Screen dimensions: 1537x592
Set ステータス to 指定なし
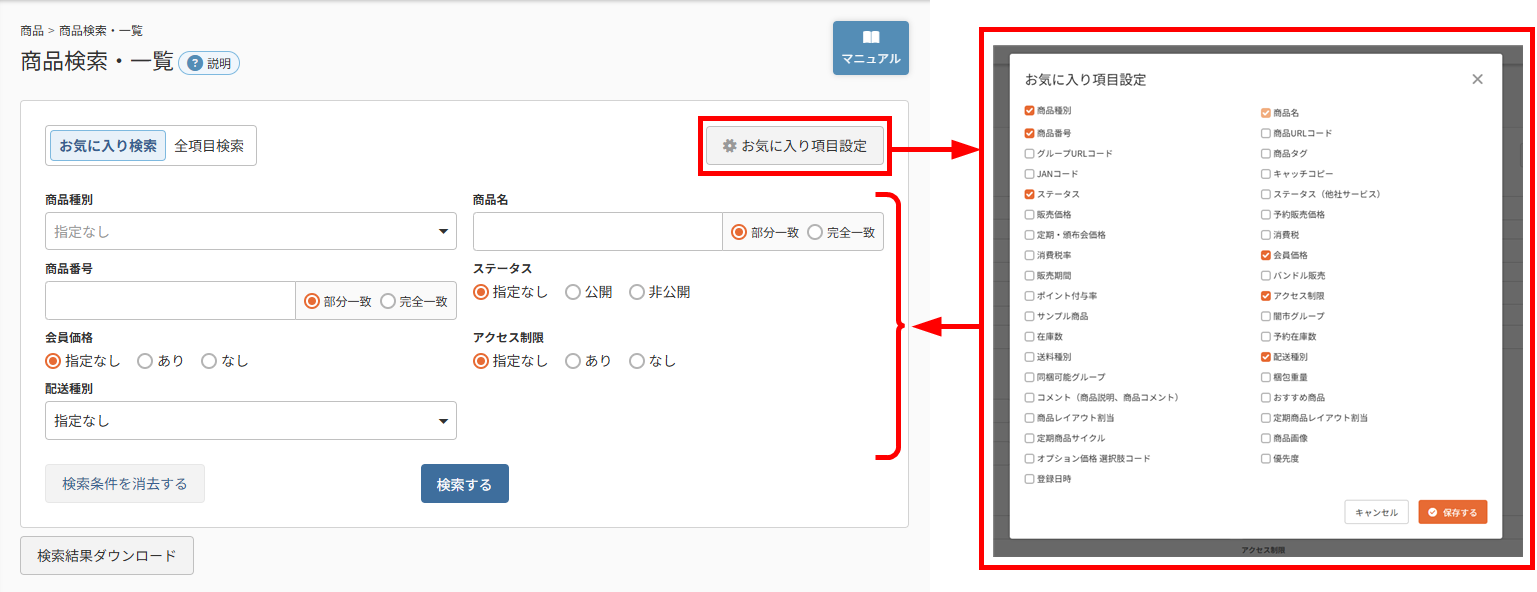click(x=481, y=292)
